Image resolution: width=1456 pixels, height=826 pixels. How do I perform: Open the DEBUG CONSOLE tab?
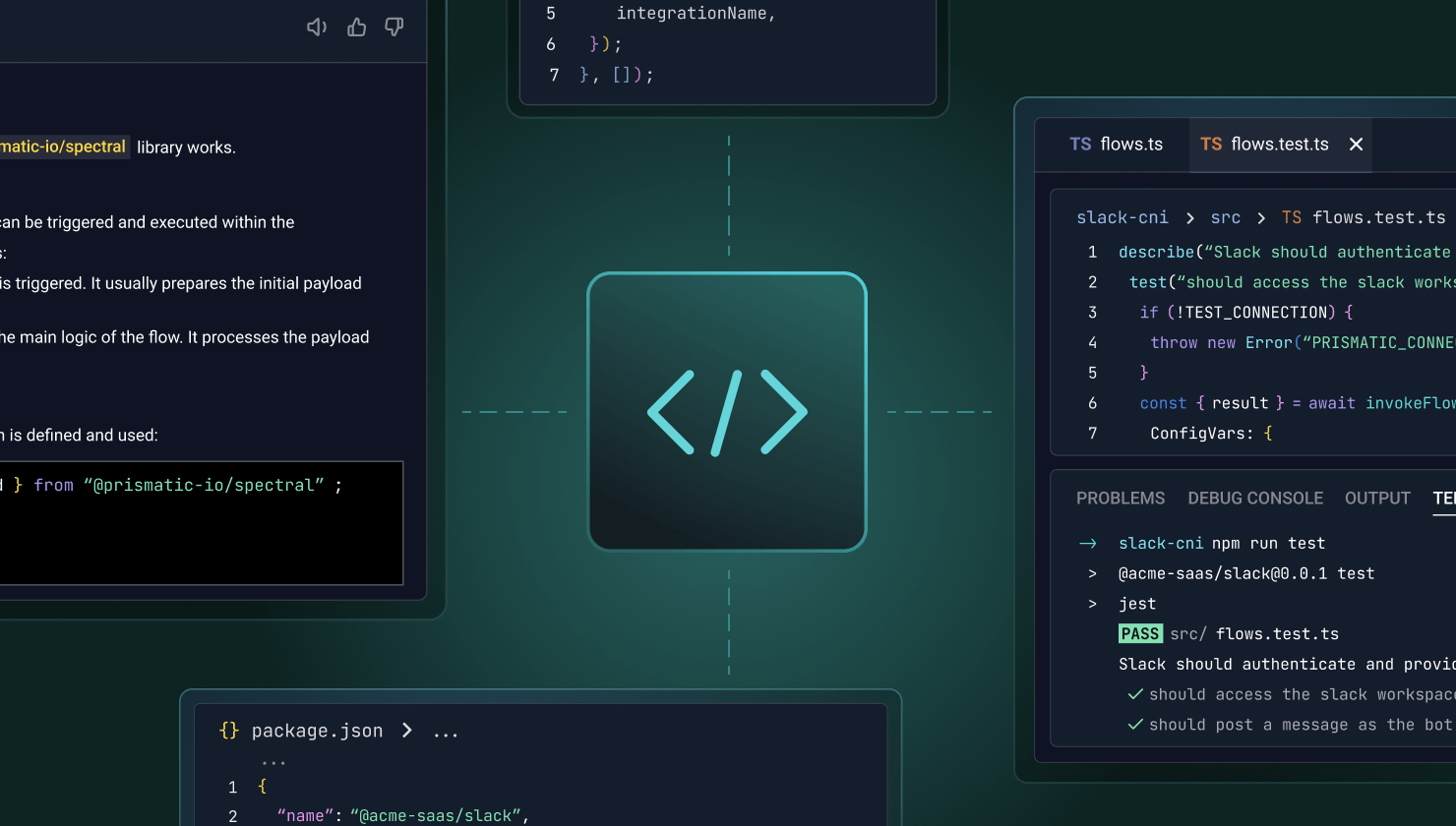click(x=1255, y=499)
